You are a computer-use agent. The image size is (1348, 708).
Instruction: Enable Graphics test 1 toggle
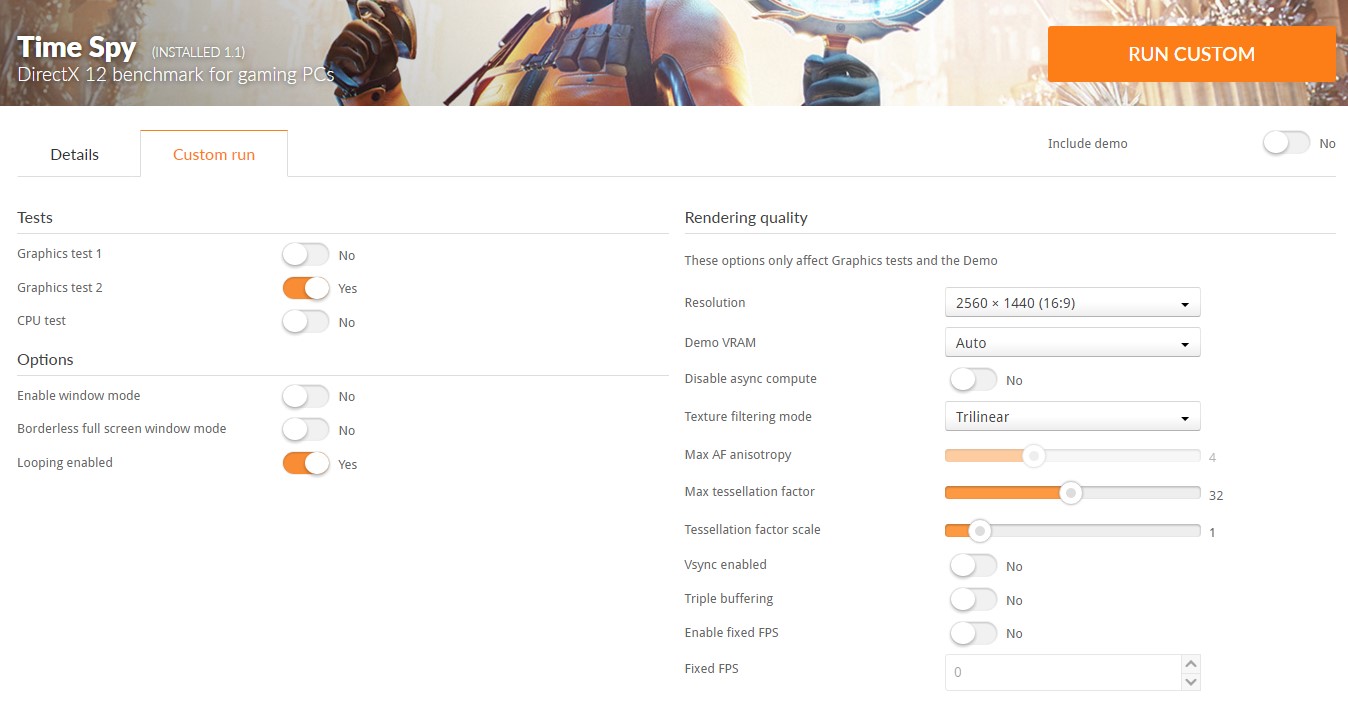pyautogui.click(x=305, y=255)
